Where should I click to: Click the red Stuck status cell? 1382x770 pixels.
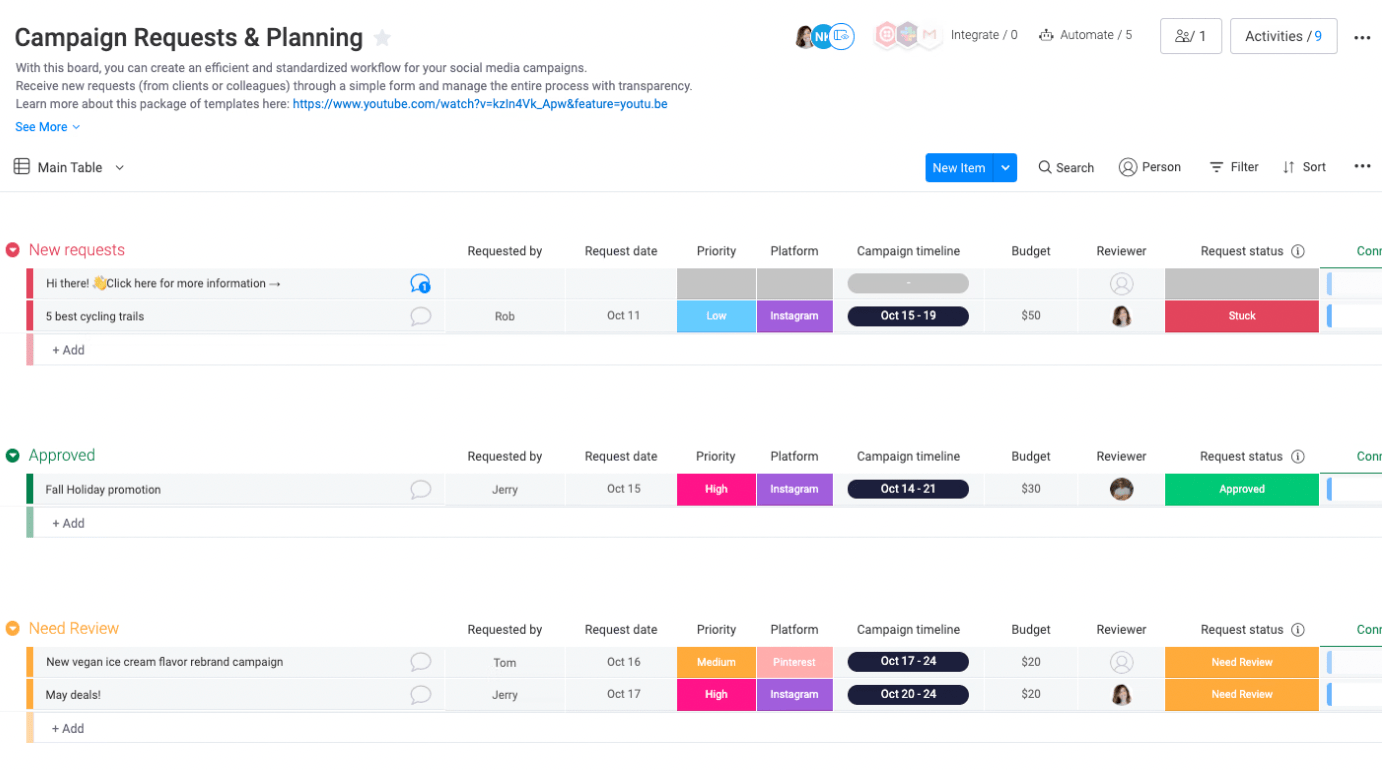(1241, 316)
